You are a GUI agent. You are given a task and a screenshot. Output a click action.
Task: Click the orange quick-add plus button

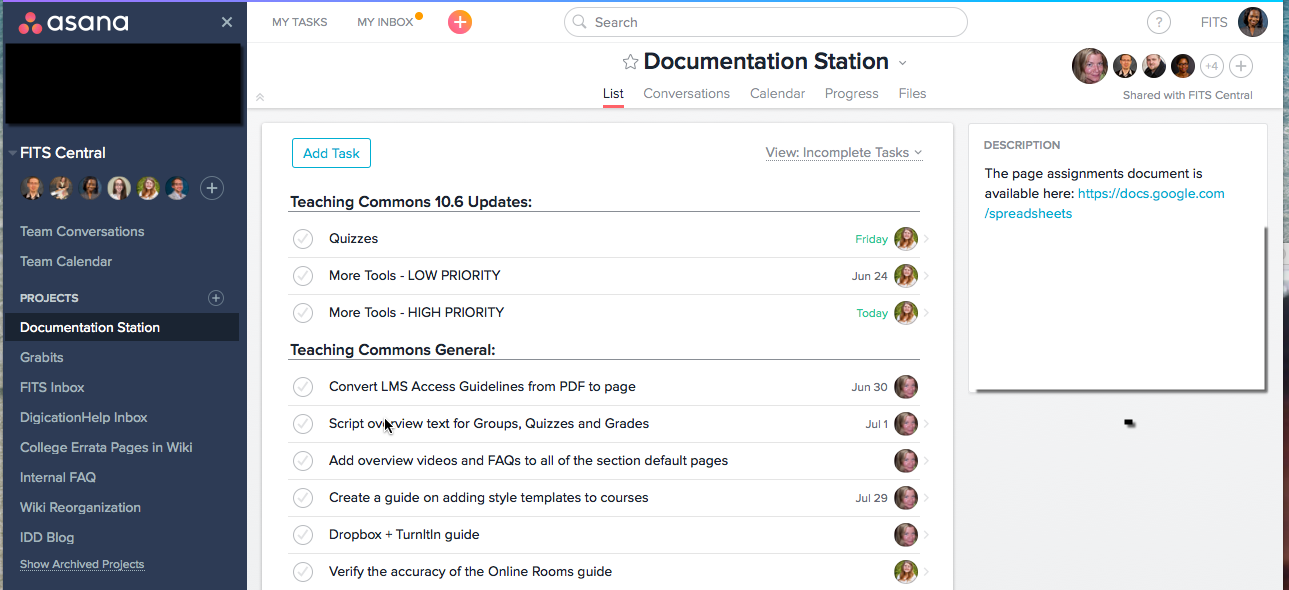(x=460, y=22)
